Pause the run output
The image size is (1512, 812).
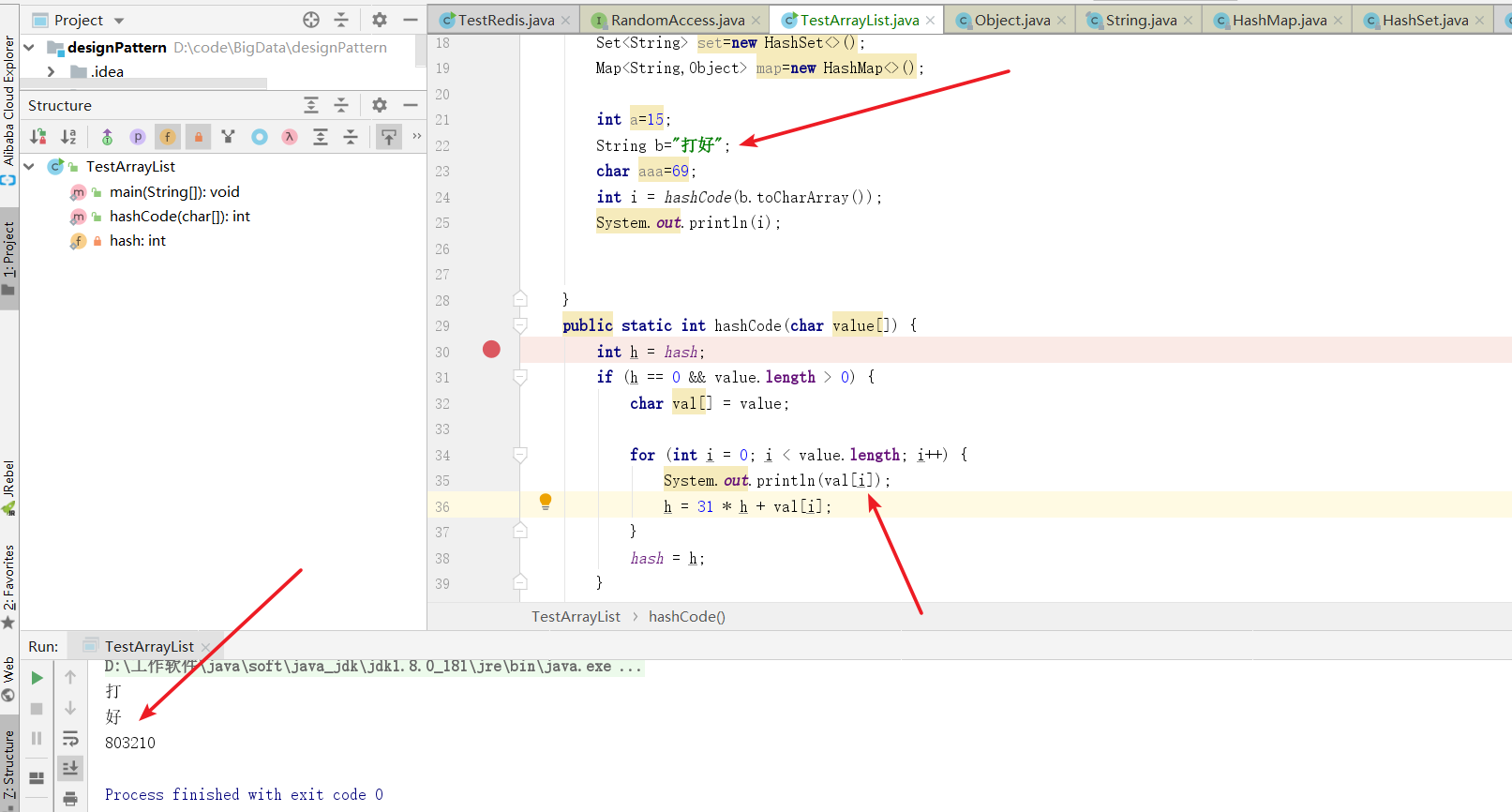pos(37,738)
